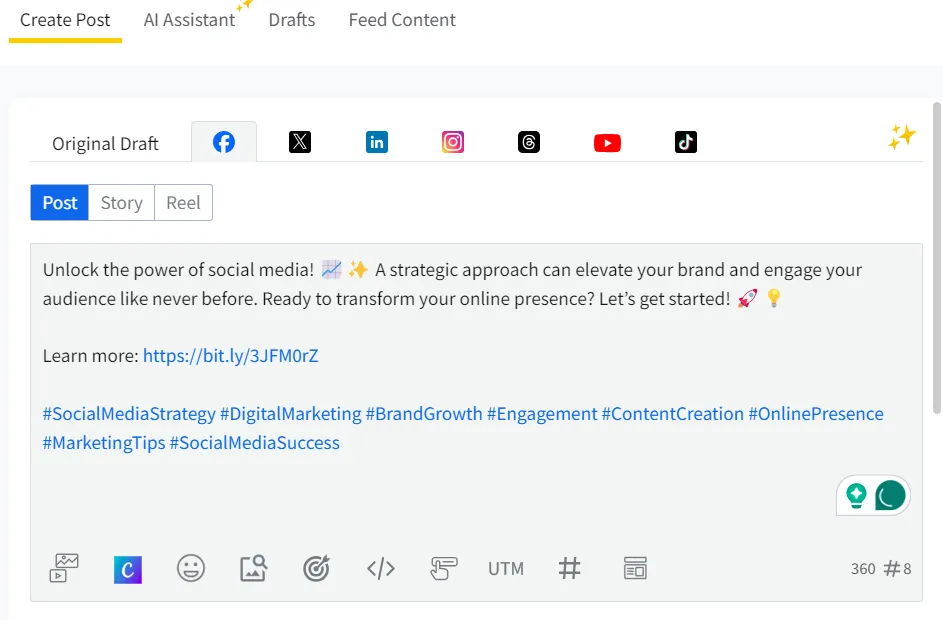Image resolution: width=943 pixels, height=620 pixels.
Task: Open the Original Draft tab
Action: pos(105,143)
